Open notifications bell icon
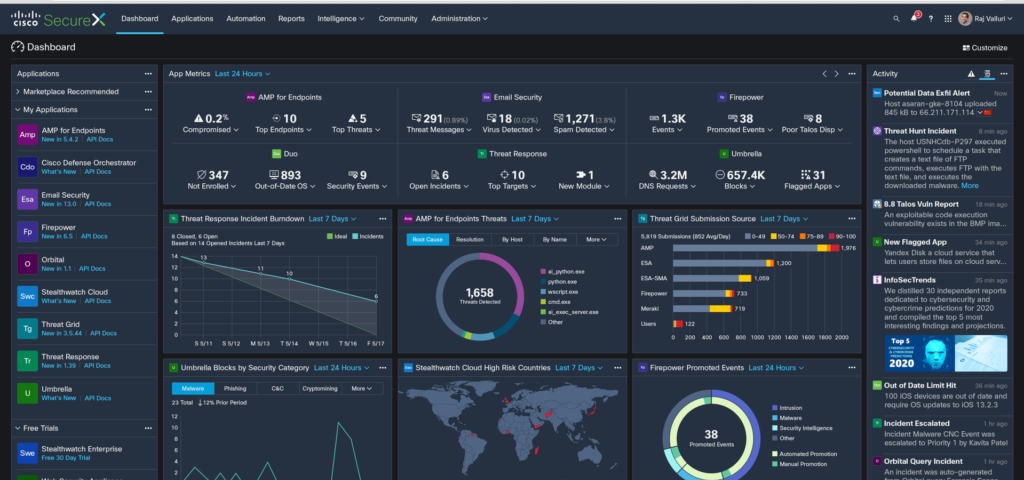This screenshot has width=1024, height=480. 914,18
